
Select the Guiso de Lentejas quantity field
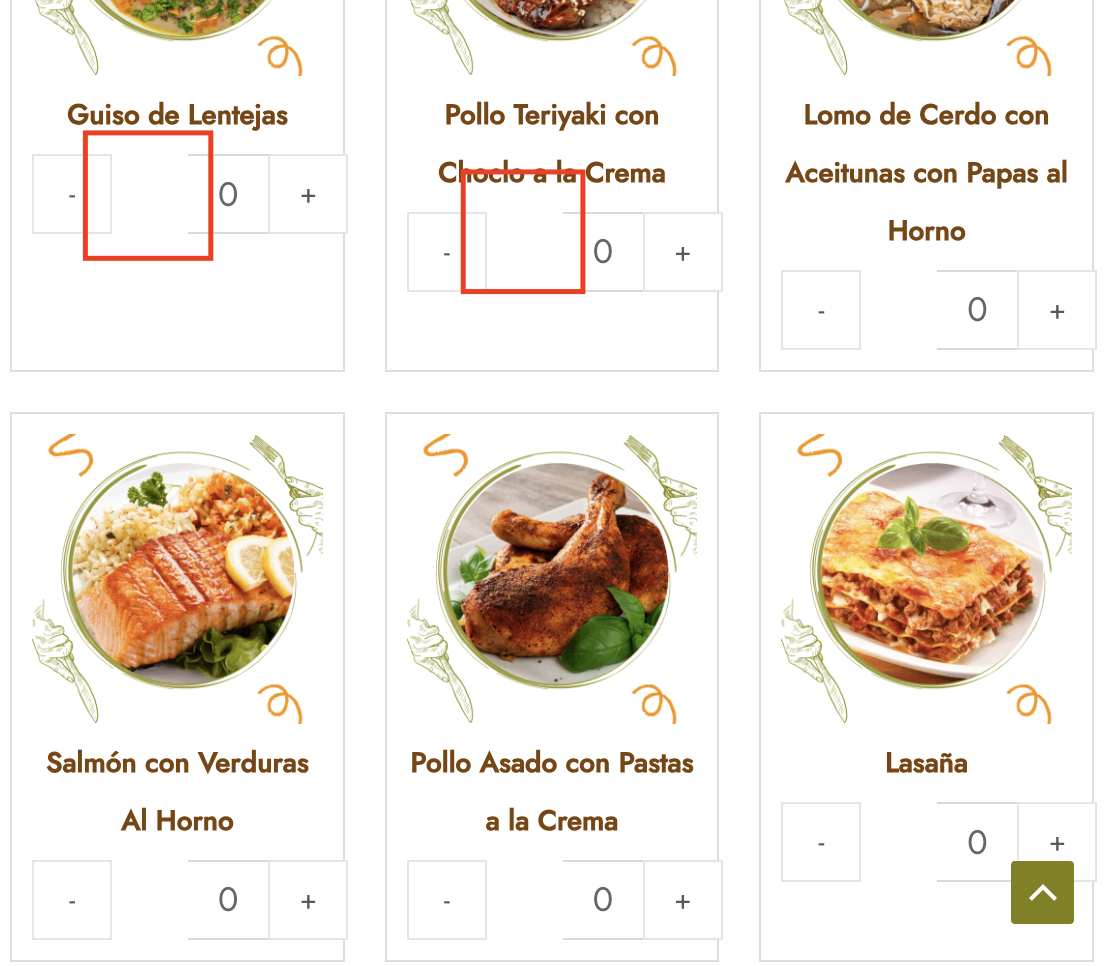[x=228, y=194]
